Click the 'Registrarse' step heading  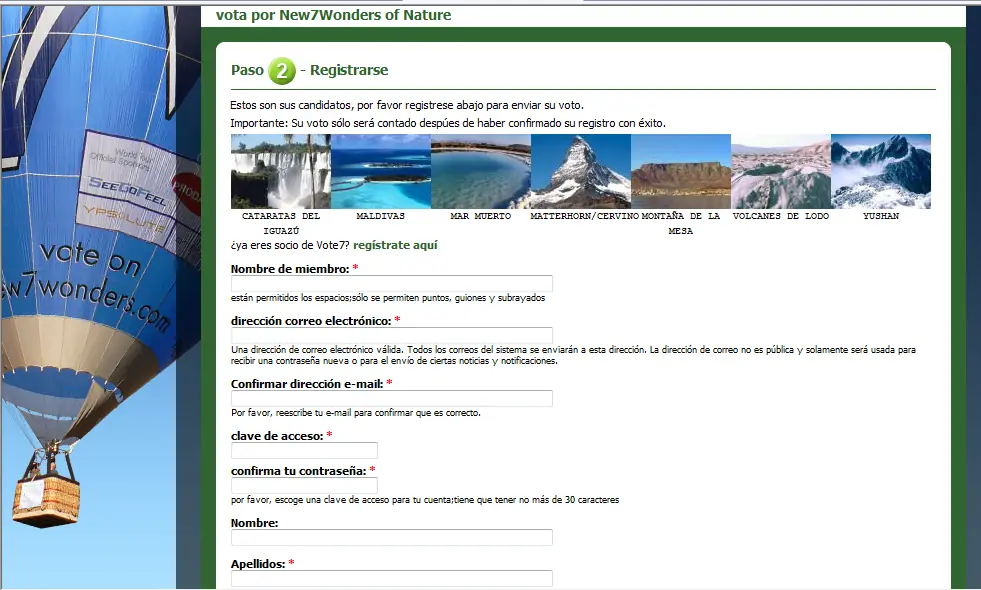click(349, 70)
